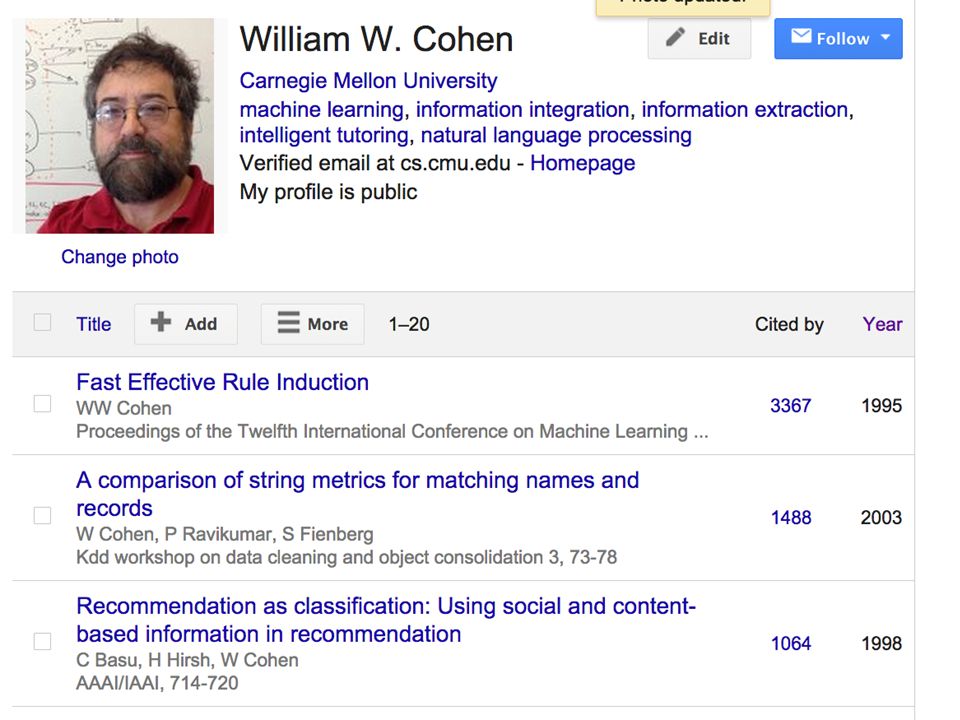The image size is (960, 720).
Task: Click the plus icon to add article
Action: (x=160, y=322)
